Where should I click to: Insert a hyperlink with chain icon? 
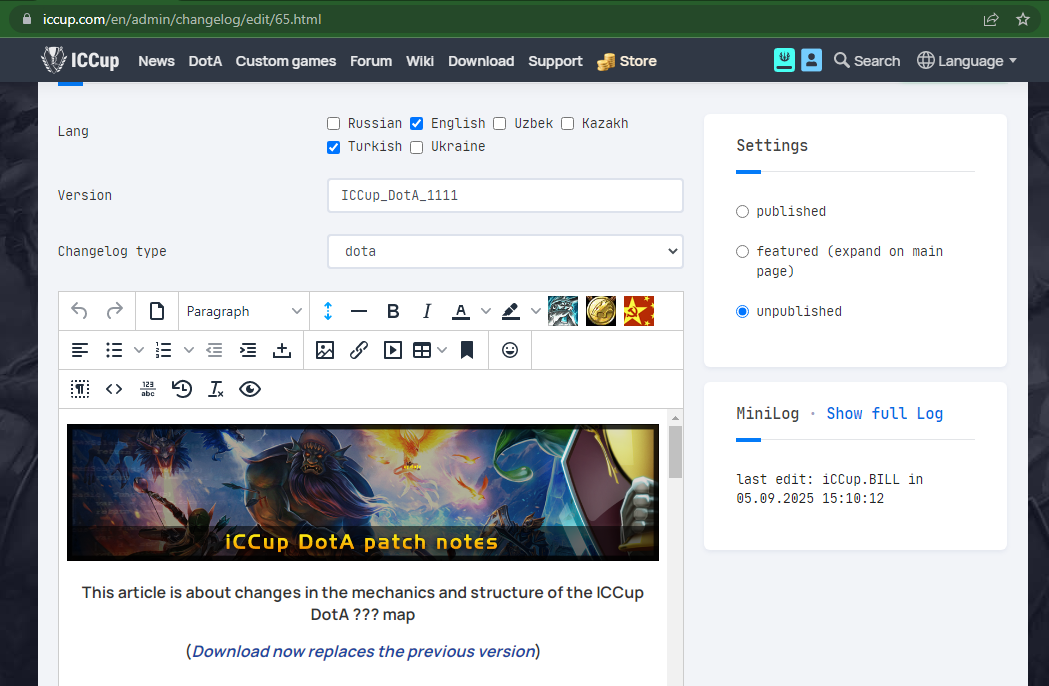point(359,350)
